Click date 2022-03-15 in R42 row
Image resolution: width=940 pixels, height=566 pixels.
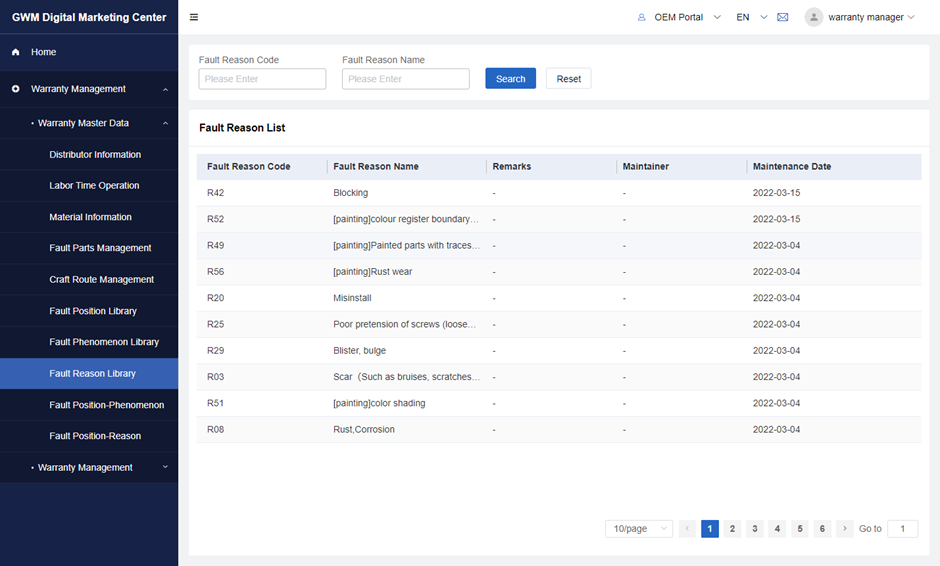[776, 193]
